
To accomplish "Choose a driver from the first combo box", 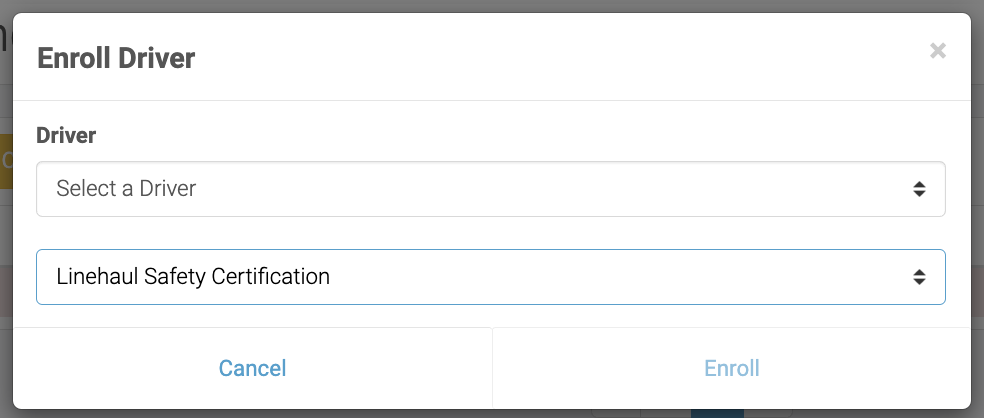I will pyautogui.click(x=490, y=189).
